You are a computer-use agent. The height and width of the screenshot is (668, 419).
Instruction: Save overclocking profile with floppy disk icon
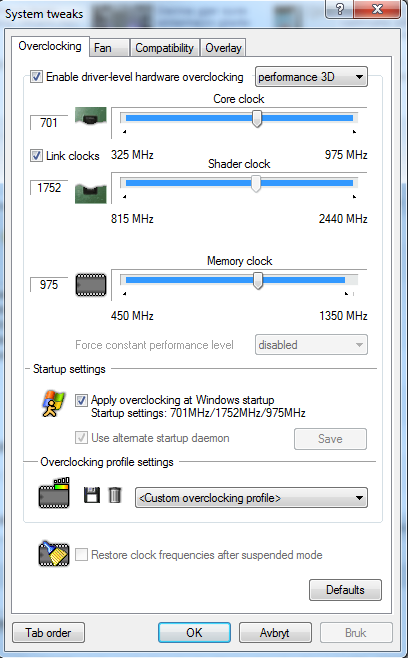(x=92, y=495)
